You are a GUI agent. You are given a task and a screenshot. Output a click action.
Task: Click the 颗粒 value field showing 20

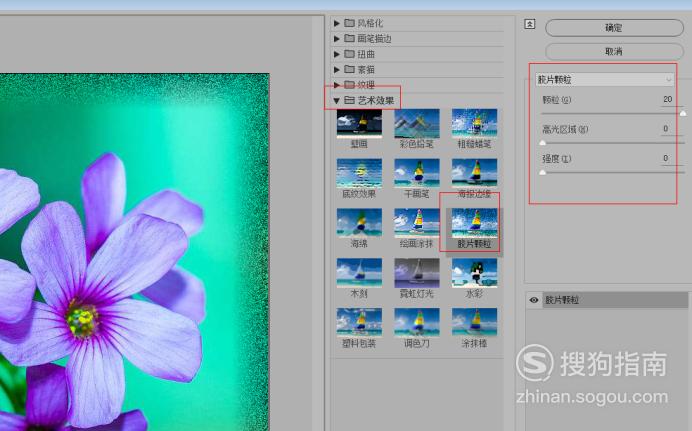click(672, 100)
